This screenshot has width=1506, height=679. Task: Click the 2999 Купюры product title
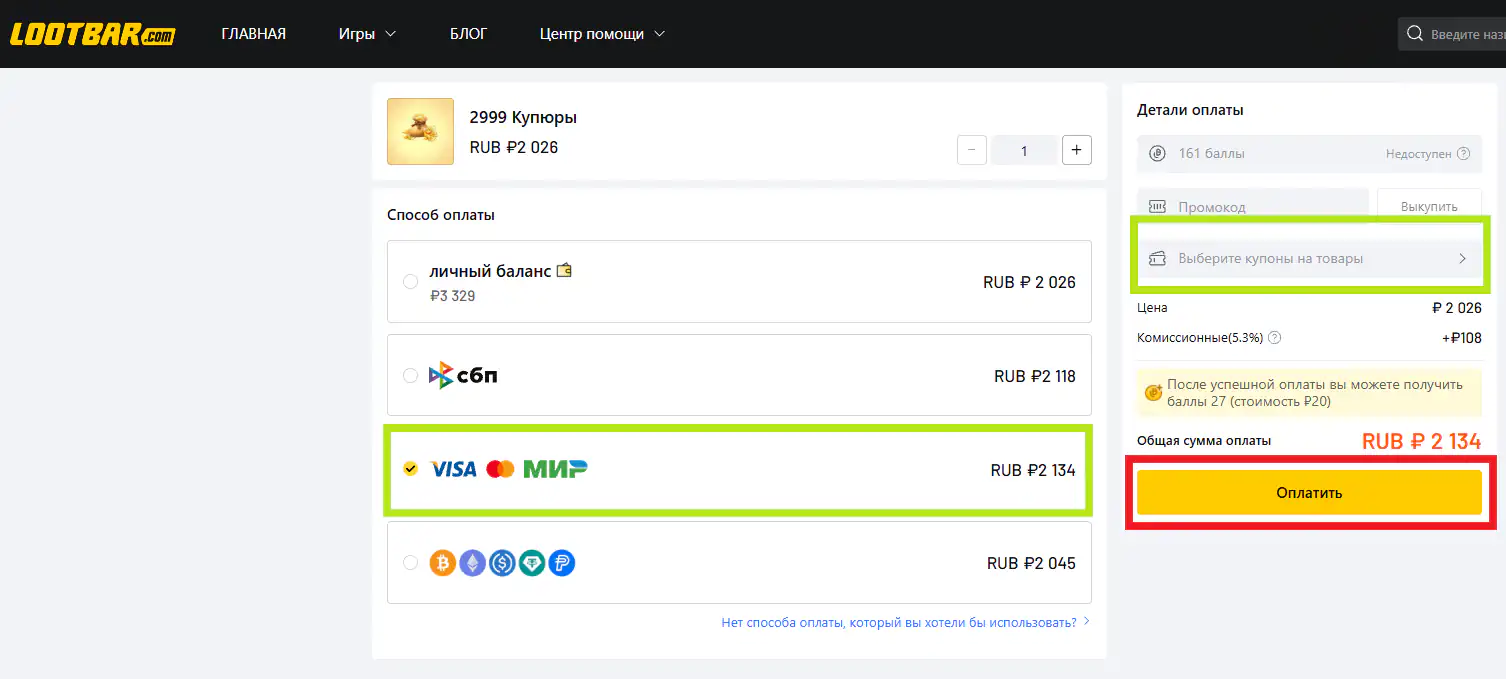(523, 118)
